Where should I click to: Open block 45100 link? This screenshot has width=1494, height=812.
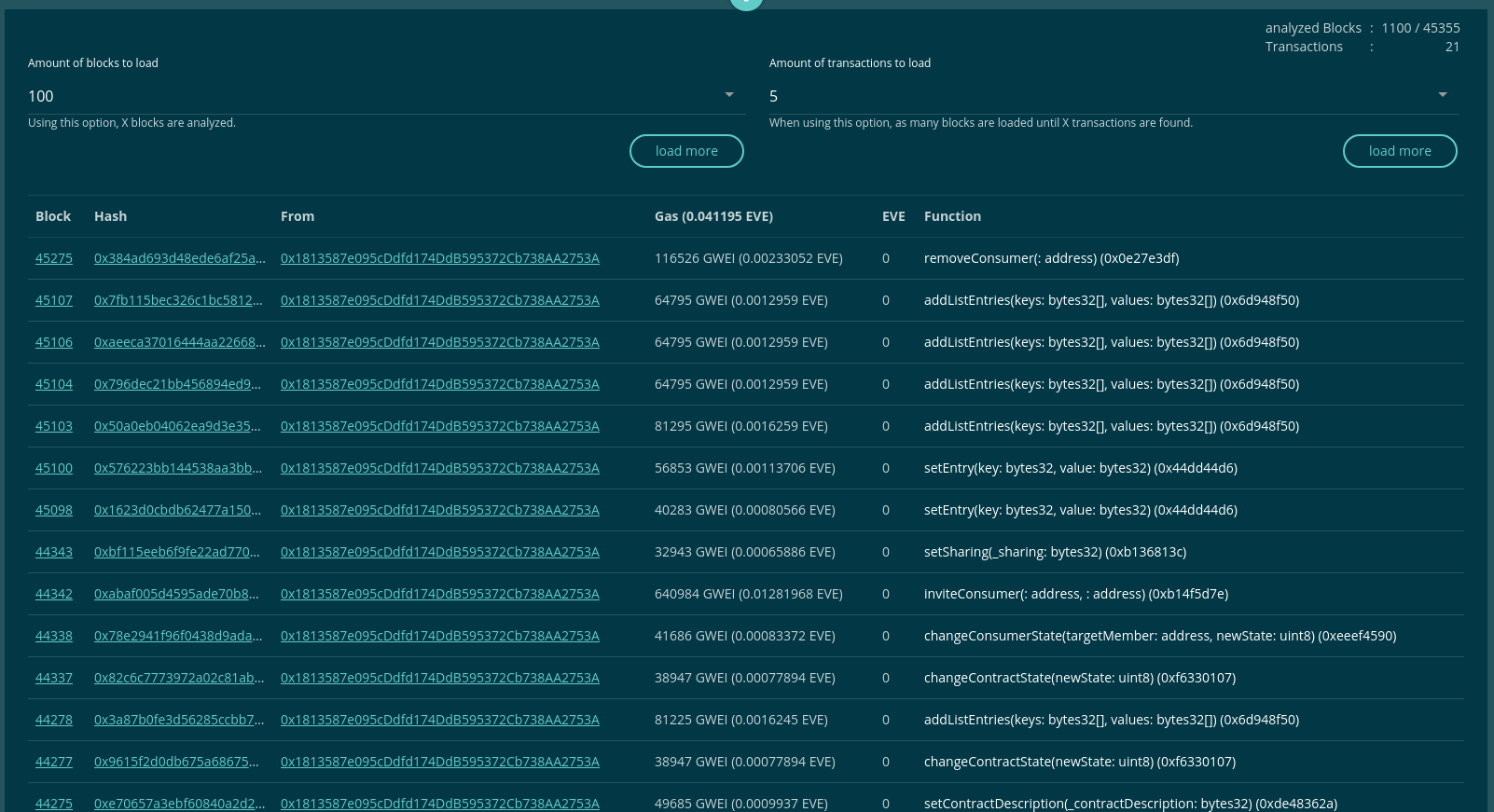(54, 468)
